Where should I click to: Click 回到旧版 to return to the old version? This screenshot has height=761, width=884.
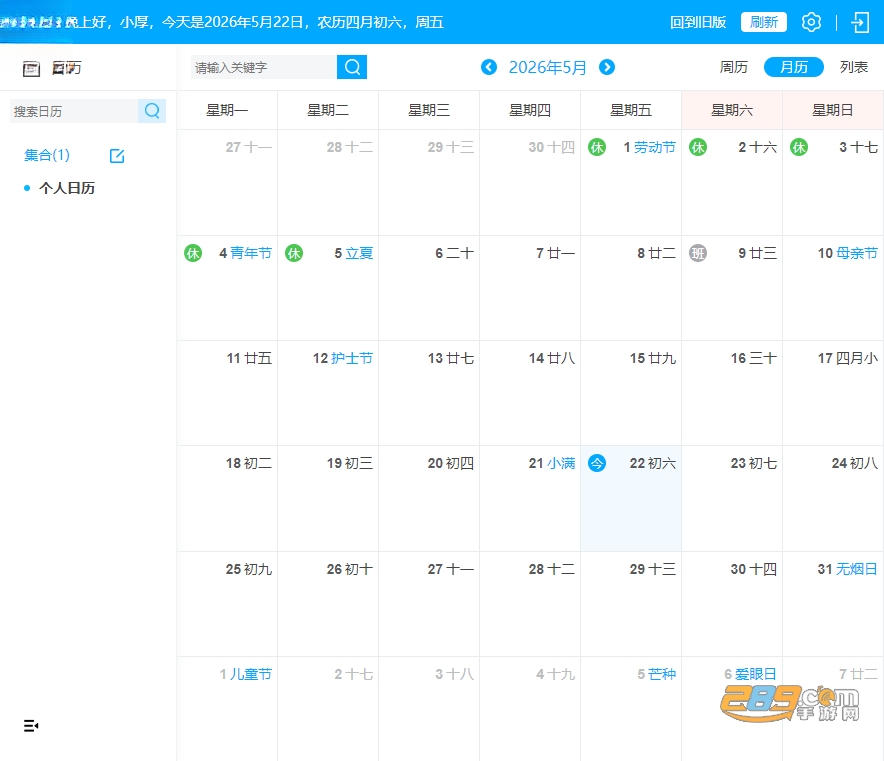[x=698, y=22]
